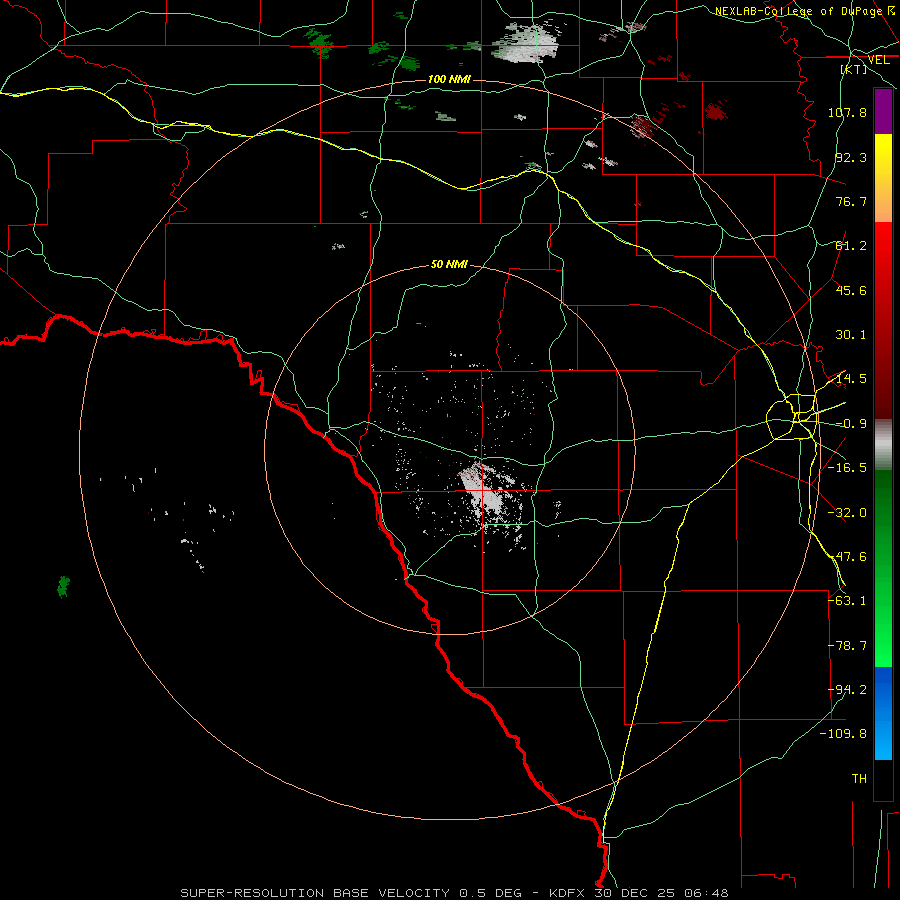The image size is (900, 900).
Task: Select the "VEL" legend heading
Action: coord(878,60)
